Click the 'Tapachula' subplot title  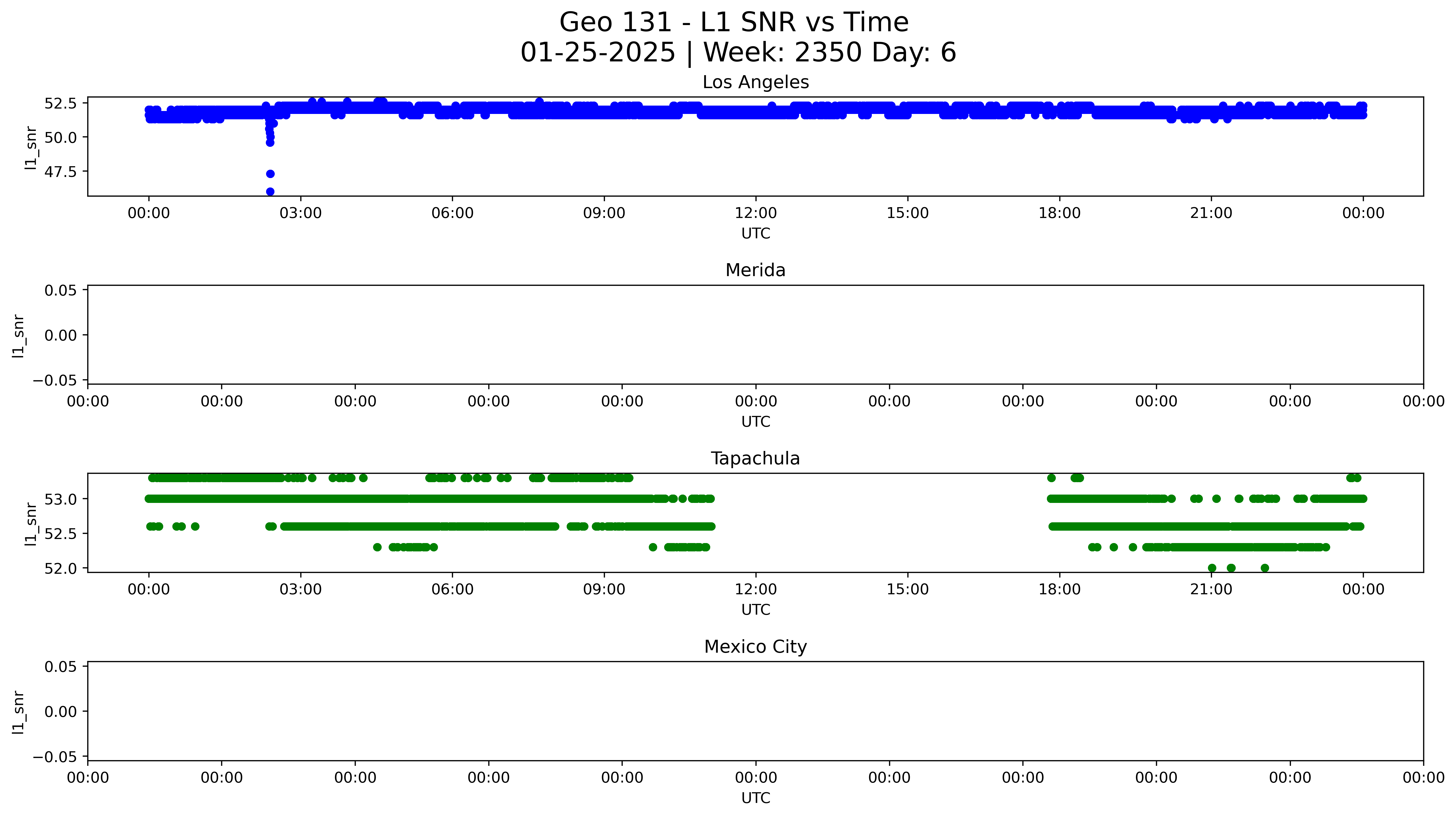(755, 458)
